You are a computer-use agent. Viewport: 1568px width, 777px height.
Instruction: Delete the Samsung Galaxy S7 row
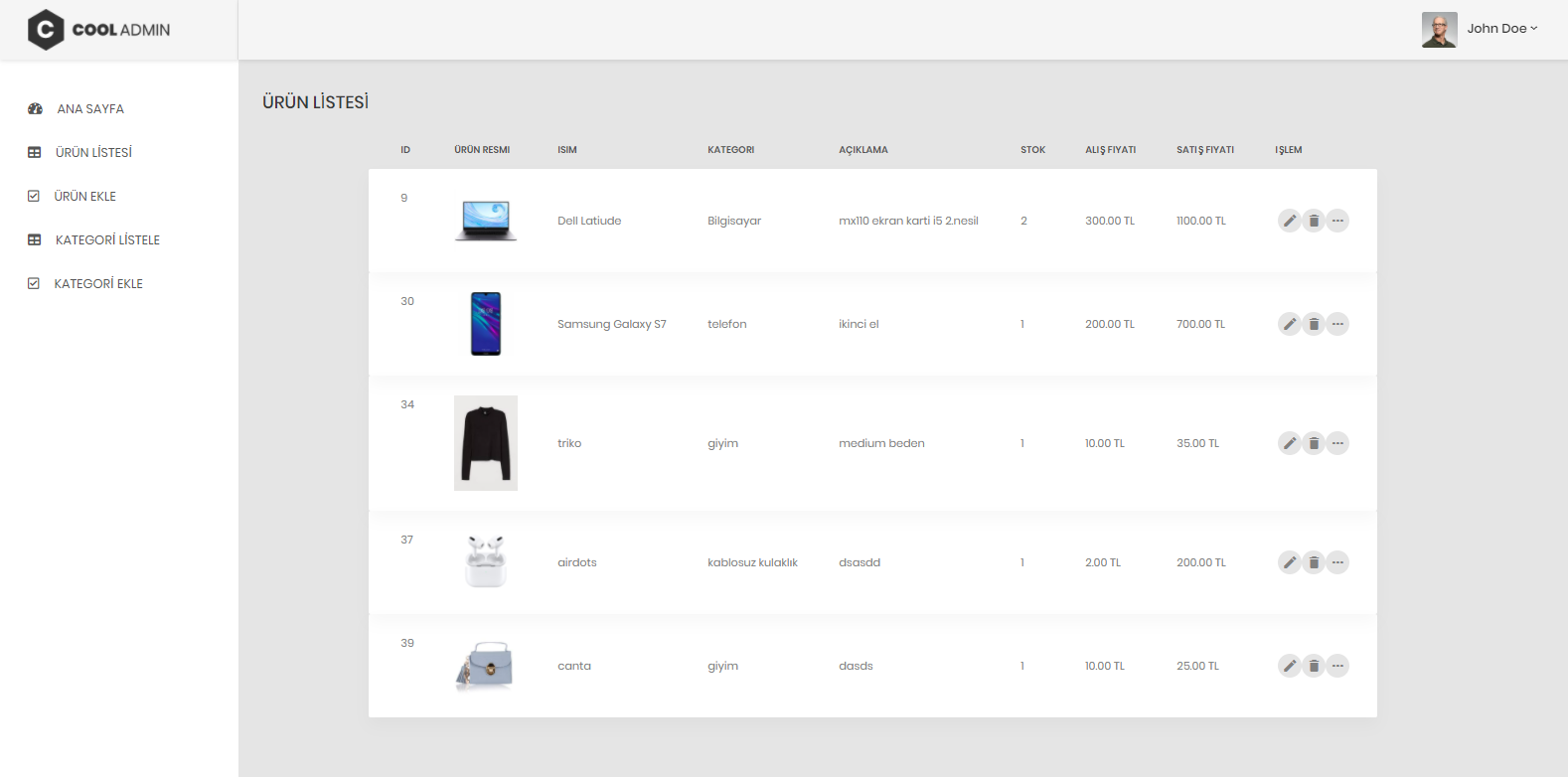(x=1314, y=324)
